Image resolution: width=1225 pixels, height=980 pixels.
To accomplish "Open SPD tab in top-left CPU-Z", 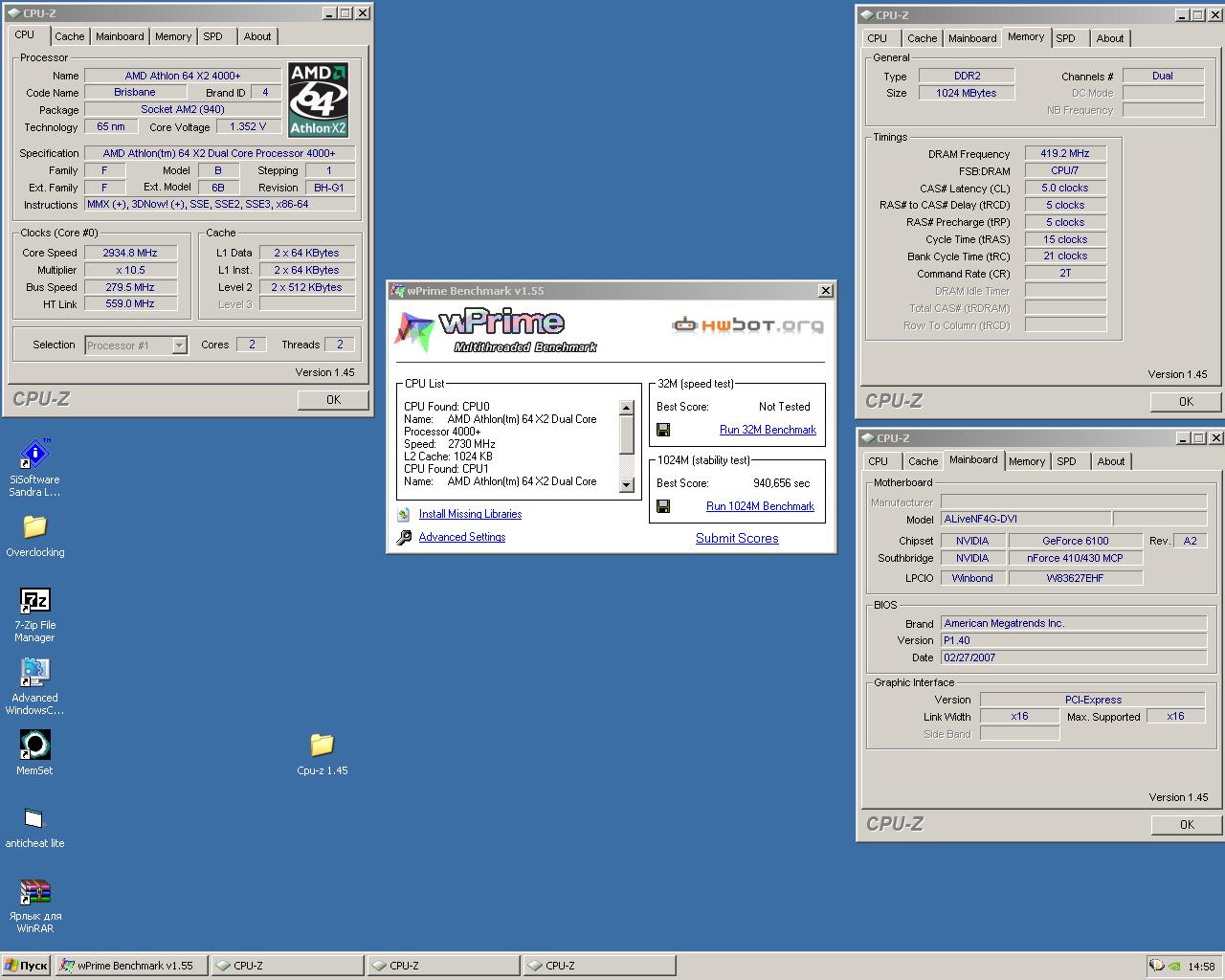I will [212, 36].
